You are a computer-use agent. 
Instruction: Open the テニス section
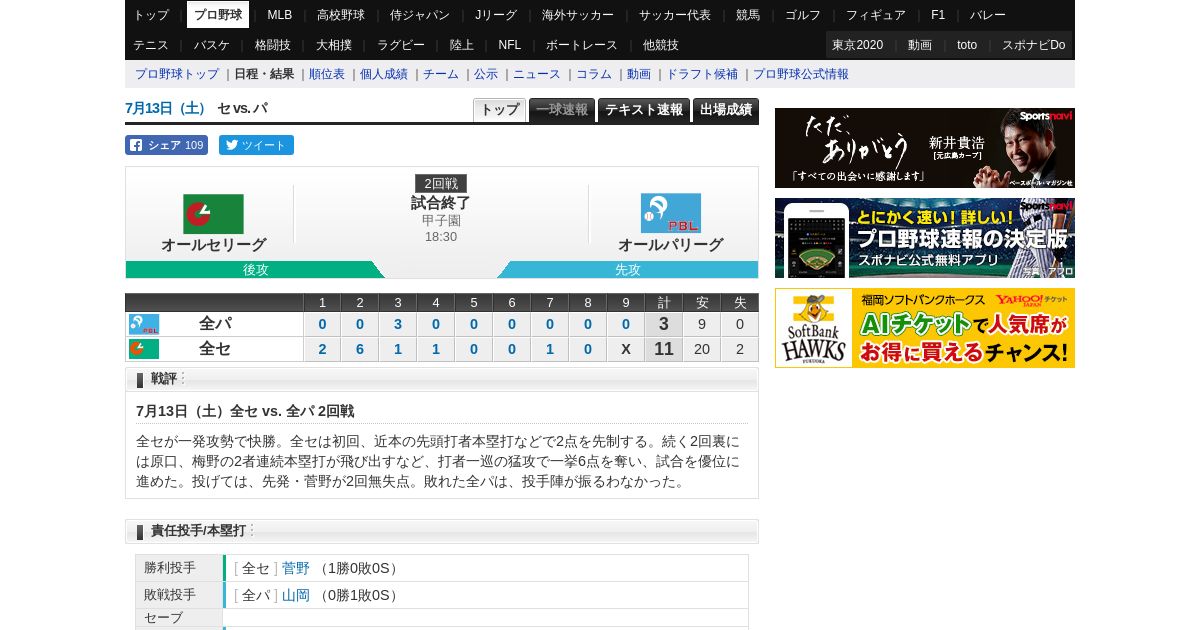coord(151,45)
